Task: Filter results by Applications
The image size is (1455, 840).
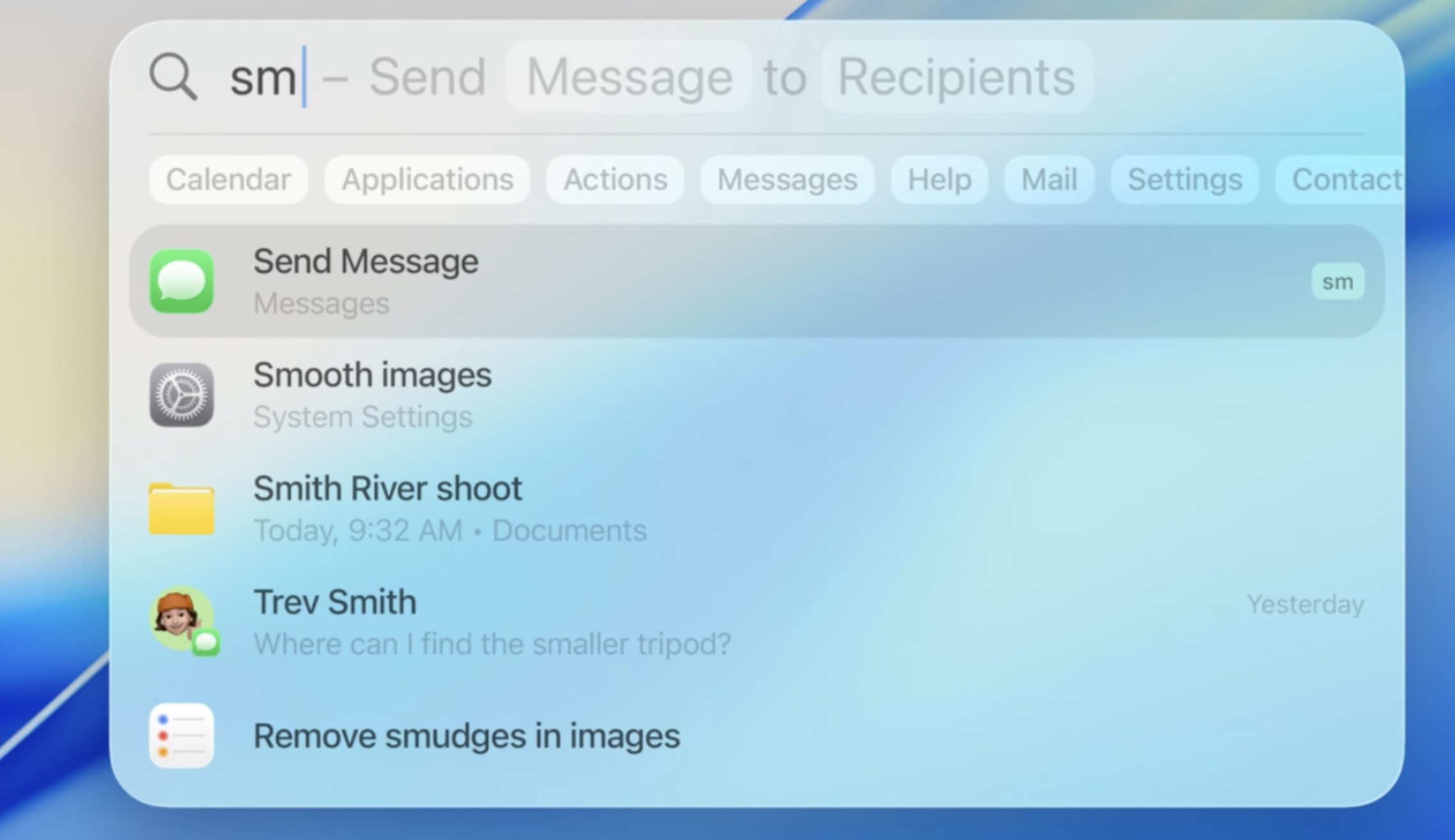Action: (x=427, y=180)
